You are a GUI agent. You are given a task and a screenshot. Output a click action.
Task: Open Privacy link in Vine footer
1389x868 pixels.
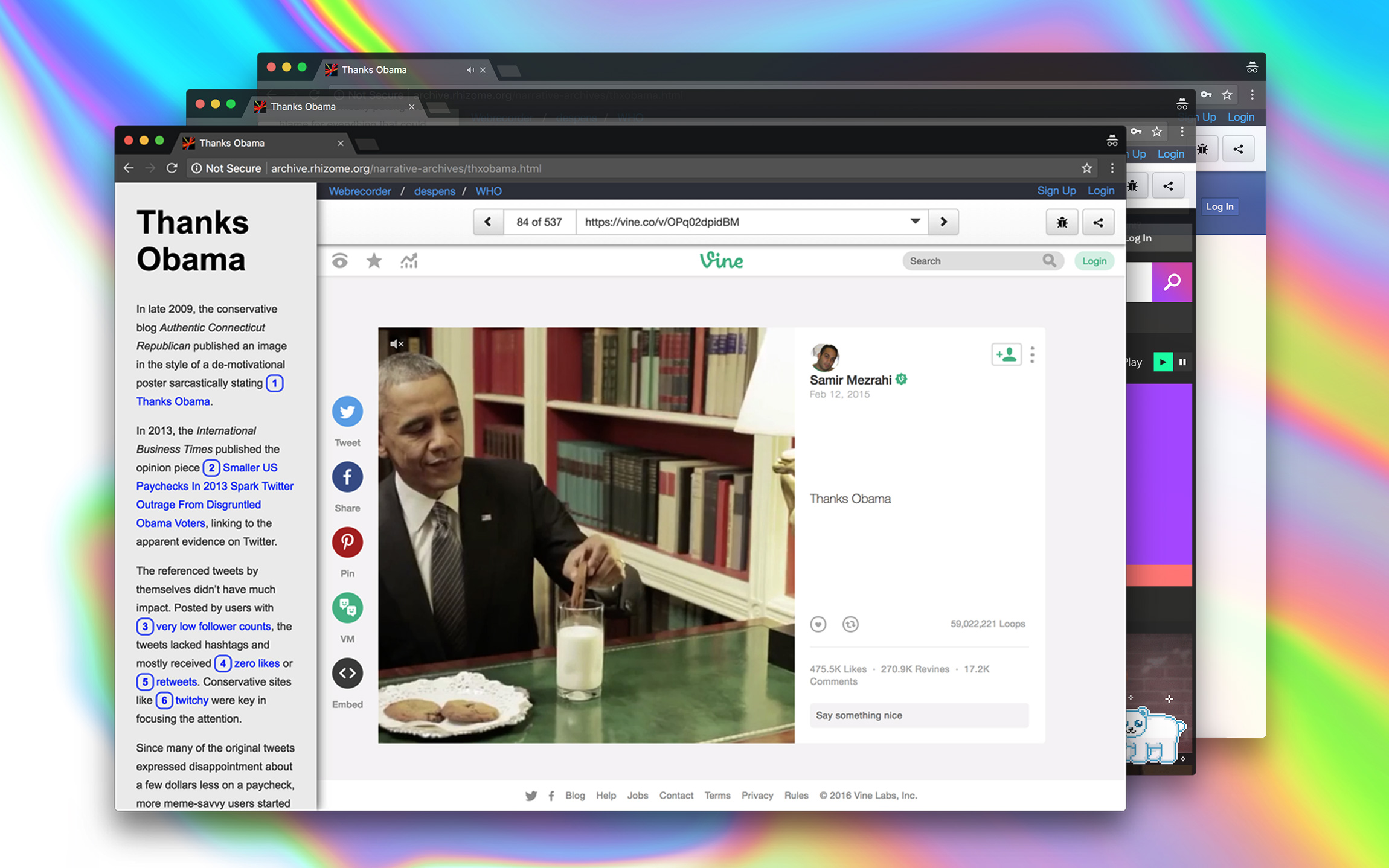pyautogui.click(x=757, y=796)
